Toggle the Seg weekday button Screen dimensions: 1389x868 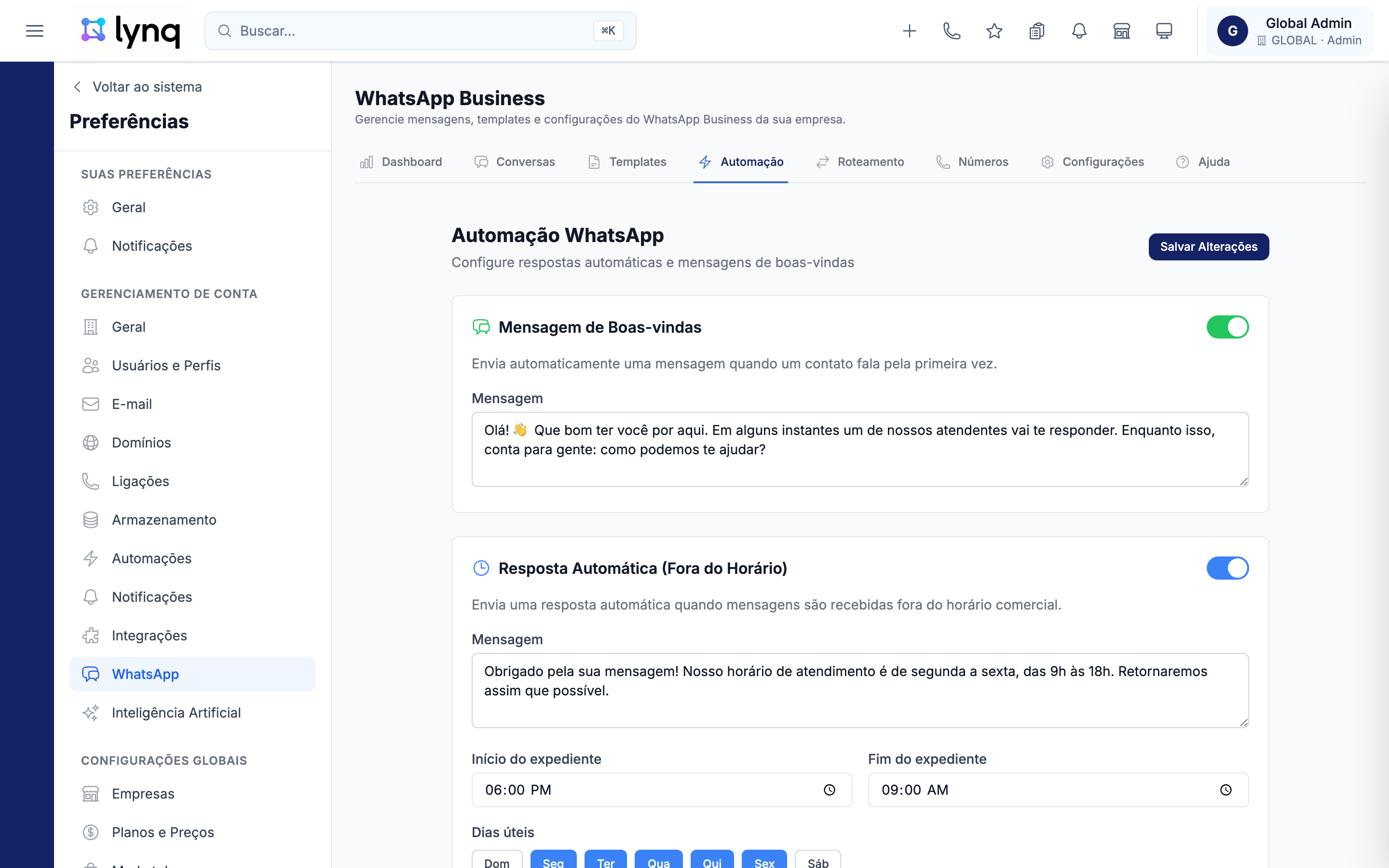(x=553, y=859)
